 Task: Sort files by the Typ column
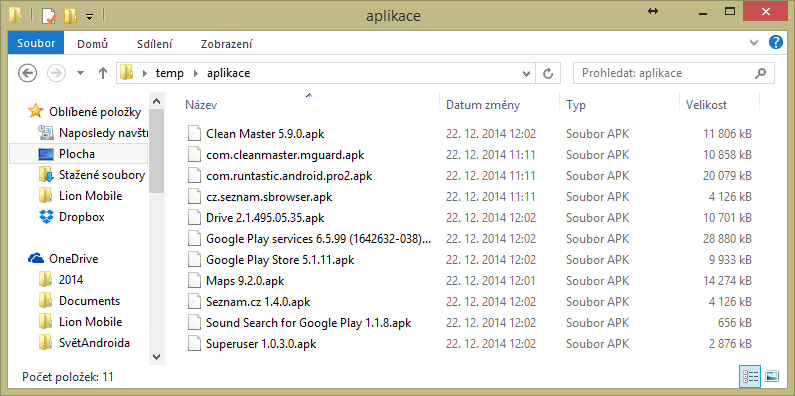pos(576,105)
